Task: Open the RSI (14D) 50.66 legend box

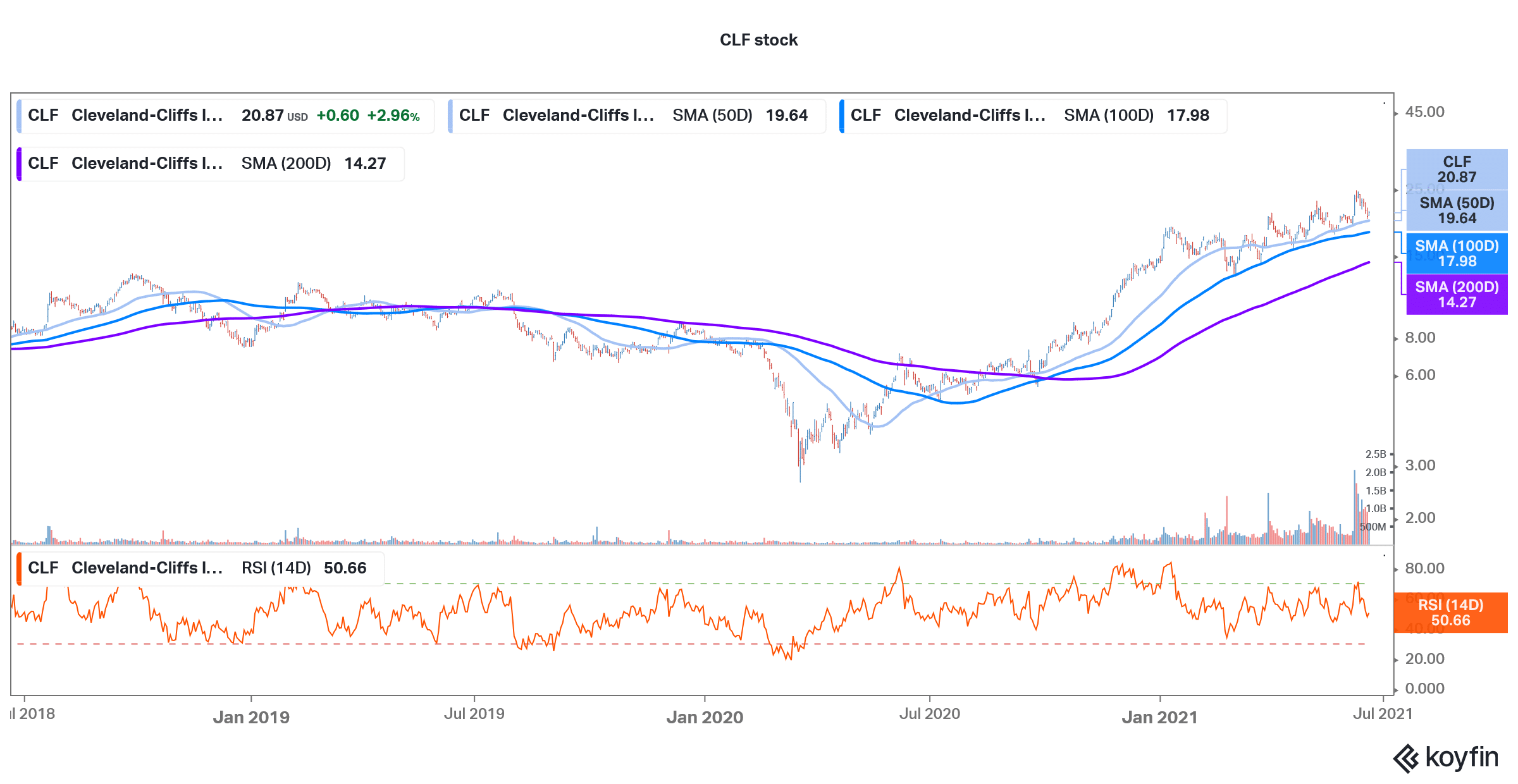Action: pos(200,568)
